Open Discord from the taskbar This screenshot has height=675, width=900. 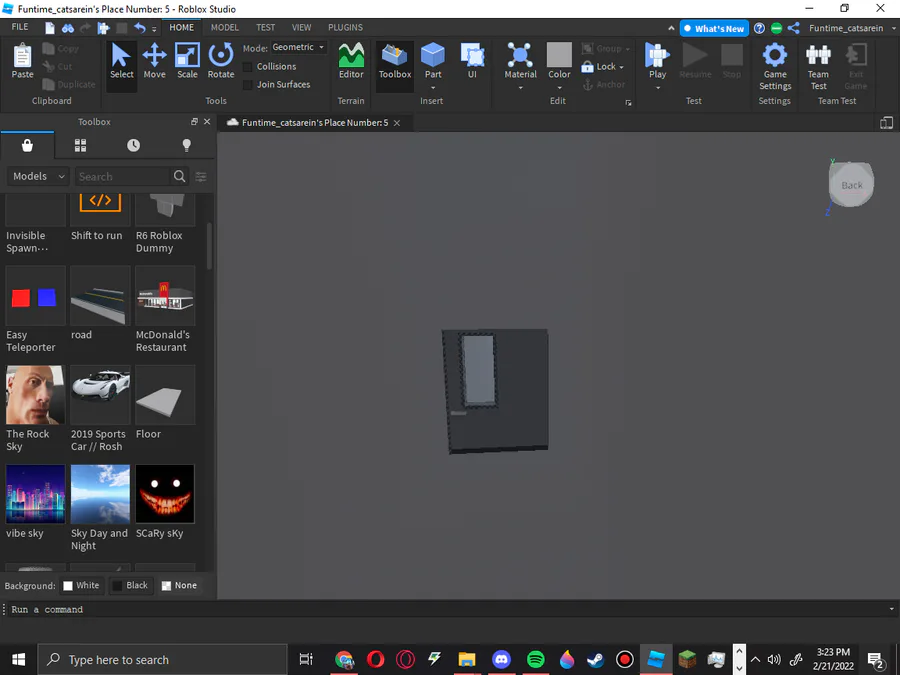501,660
